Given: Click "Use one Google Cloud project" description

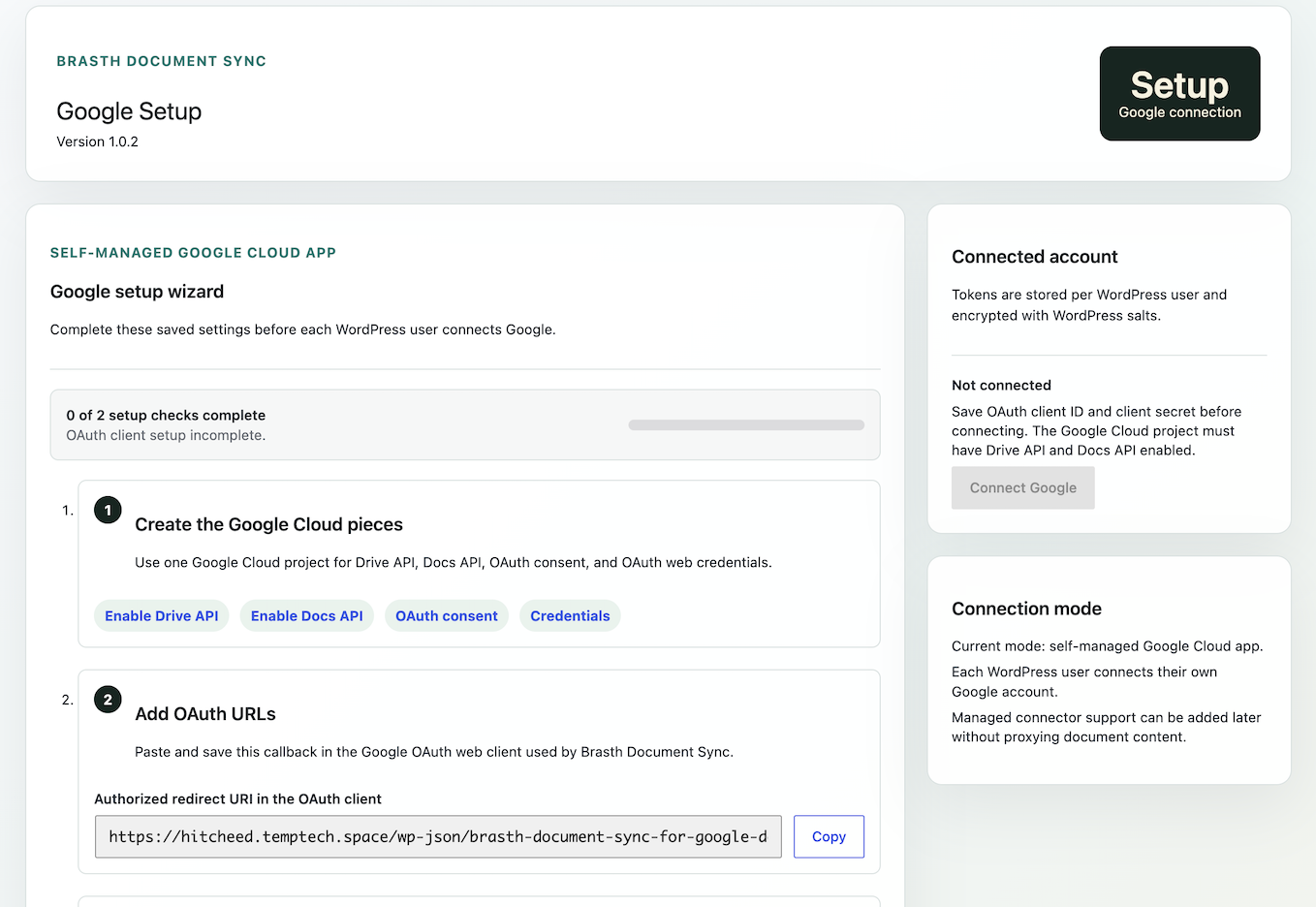Looking at the screenshot, I should 454,562.
